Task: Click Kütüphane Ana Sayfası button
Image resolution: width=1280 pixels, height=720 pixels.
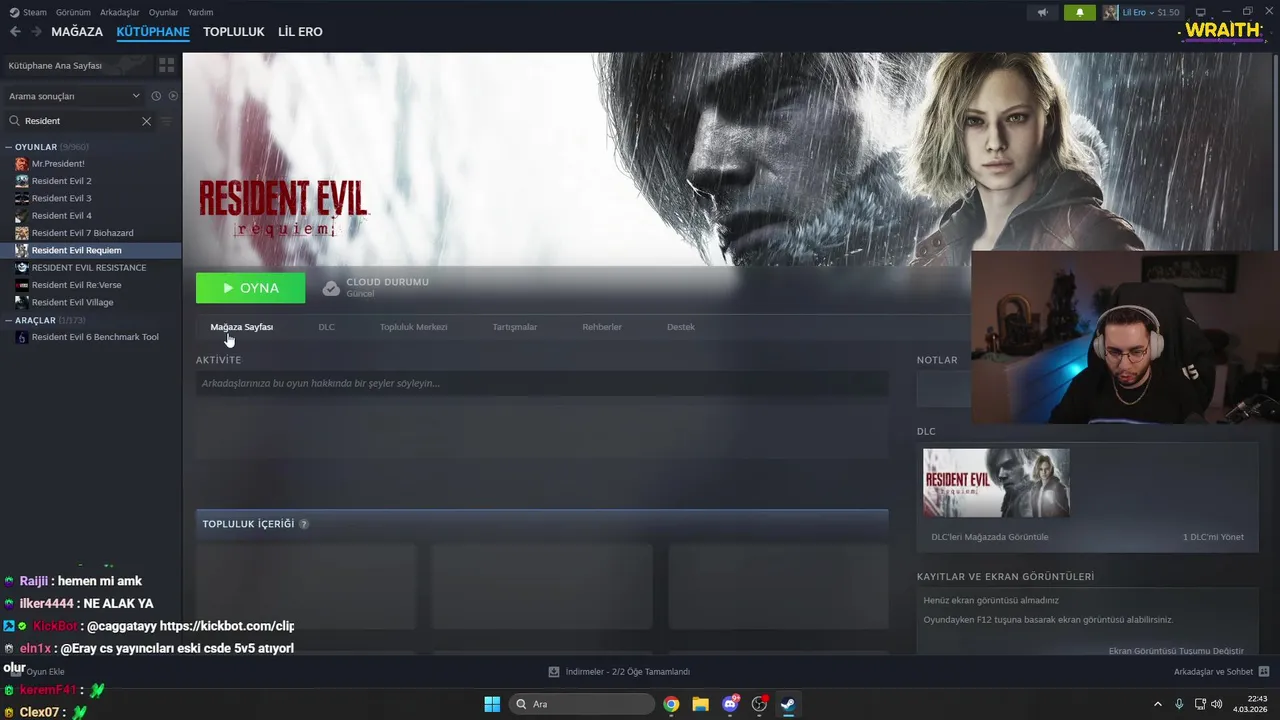Action: point(78,65)
